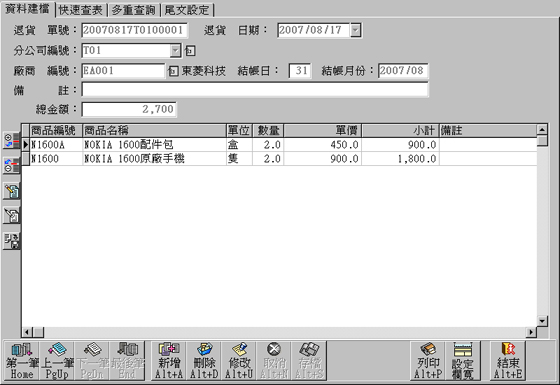Click the delete row icon in left sidebar
The image size is (560, 385).
(x=11, y=166)
